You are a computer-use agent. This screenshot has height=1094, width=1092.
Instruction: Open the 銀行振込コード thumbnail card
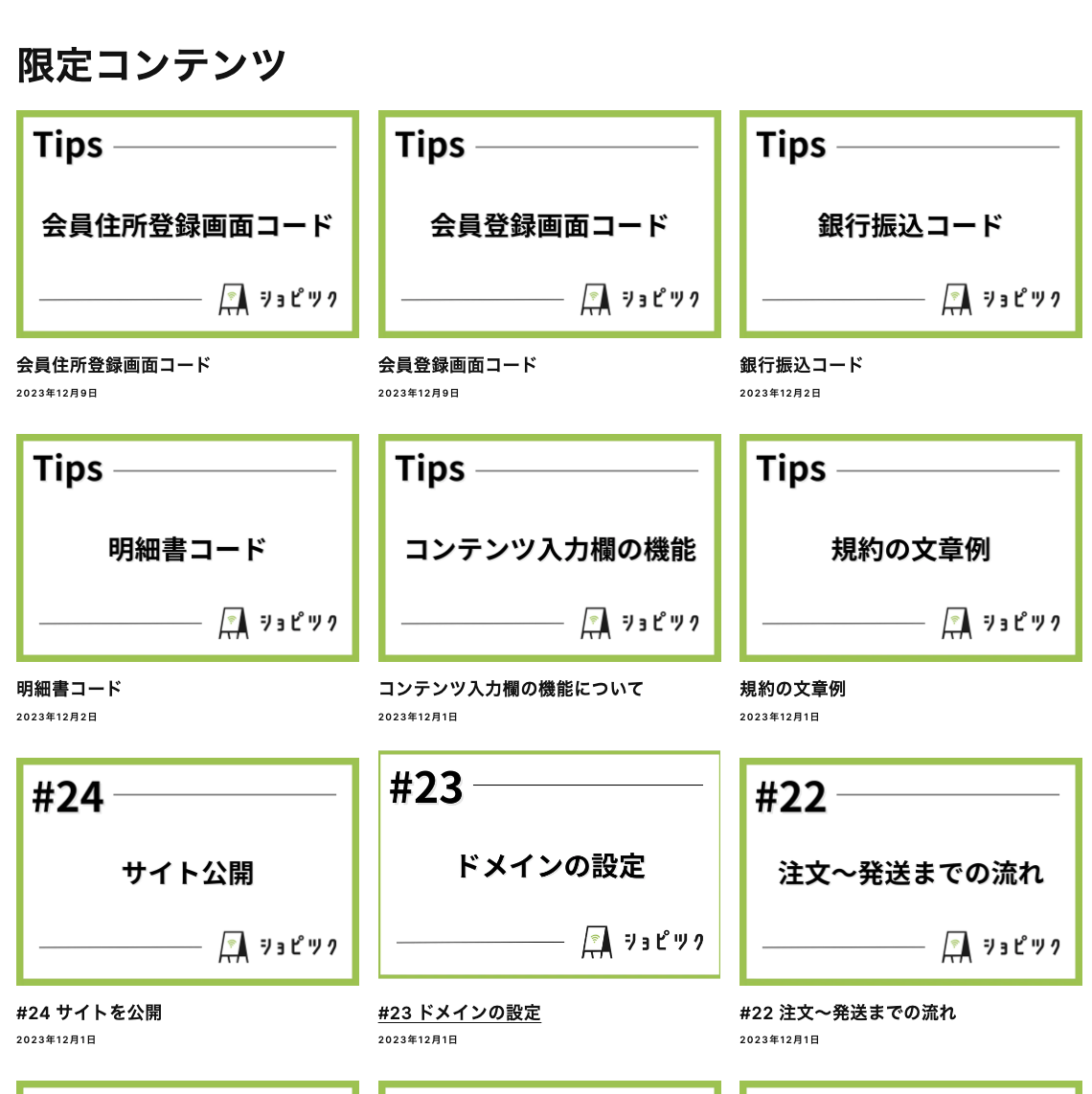coord(910,224)
